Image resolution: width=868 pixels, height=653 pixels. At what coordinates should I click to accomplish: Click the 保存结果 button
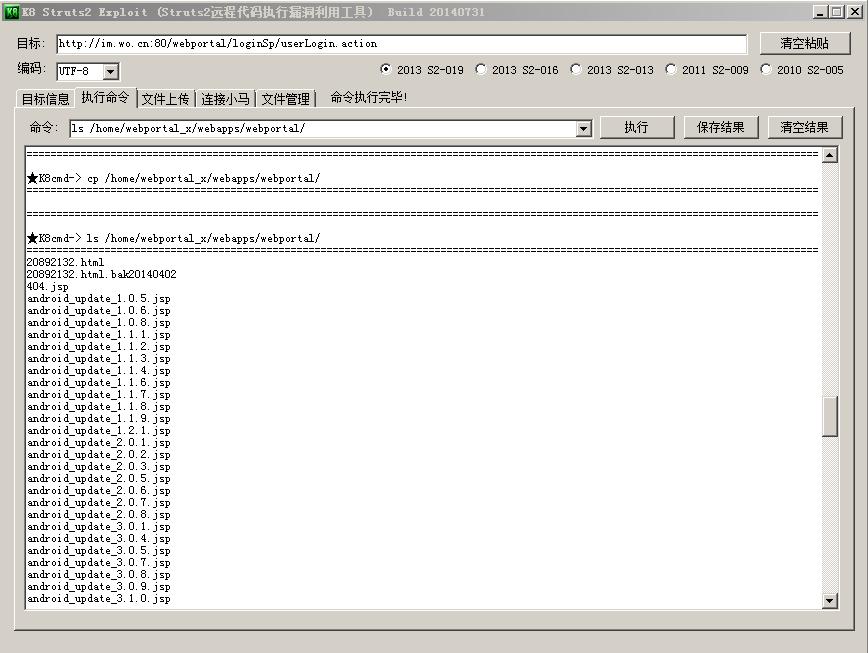[721, 127]
